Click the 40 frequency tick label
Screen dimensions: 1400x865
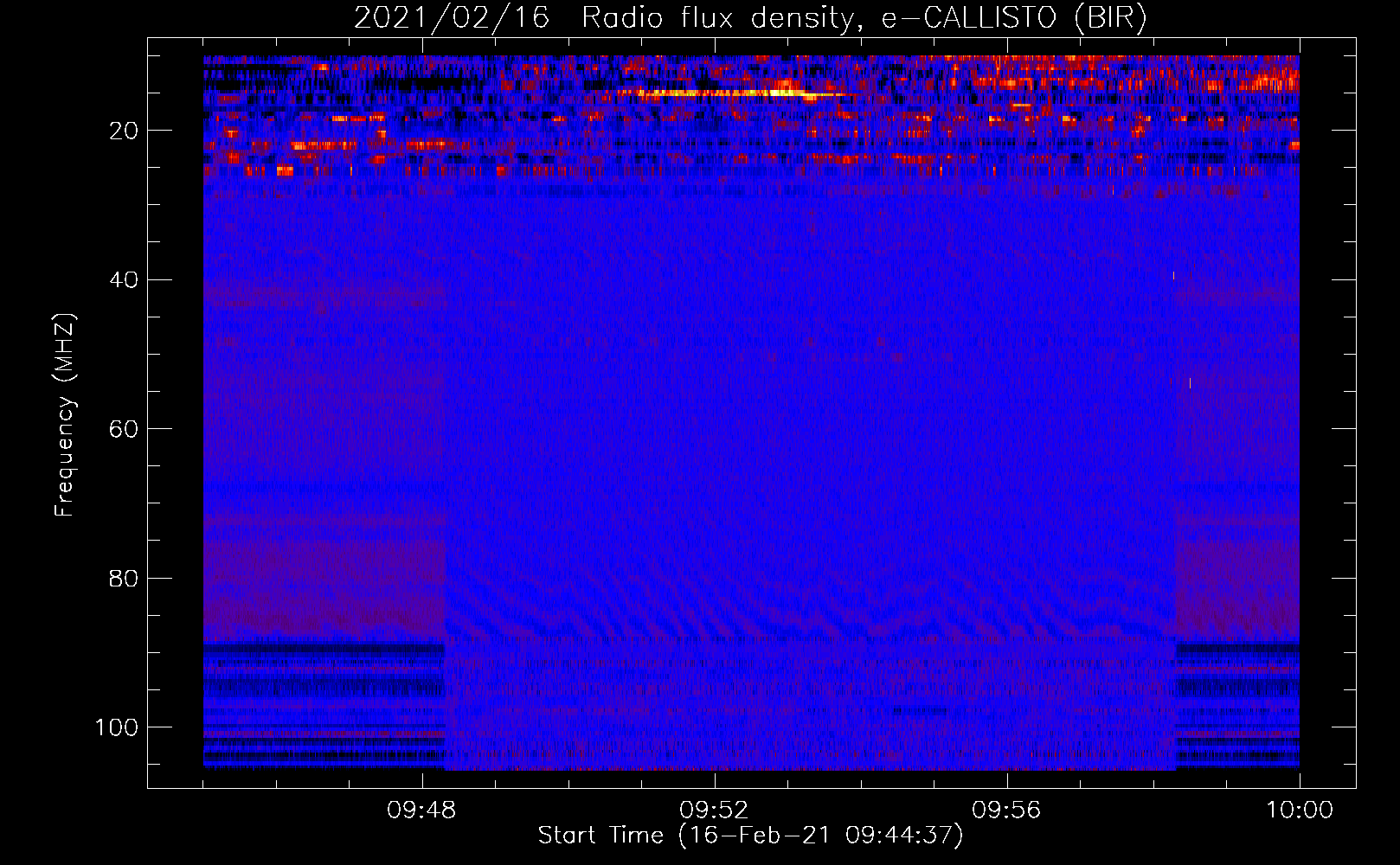tap(124, 279)
